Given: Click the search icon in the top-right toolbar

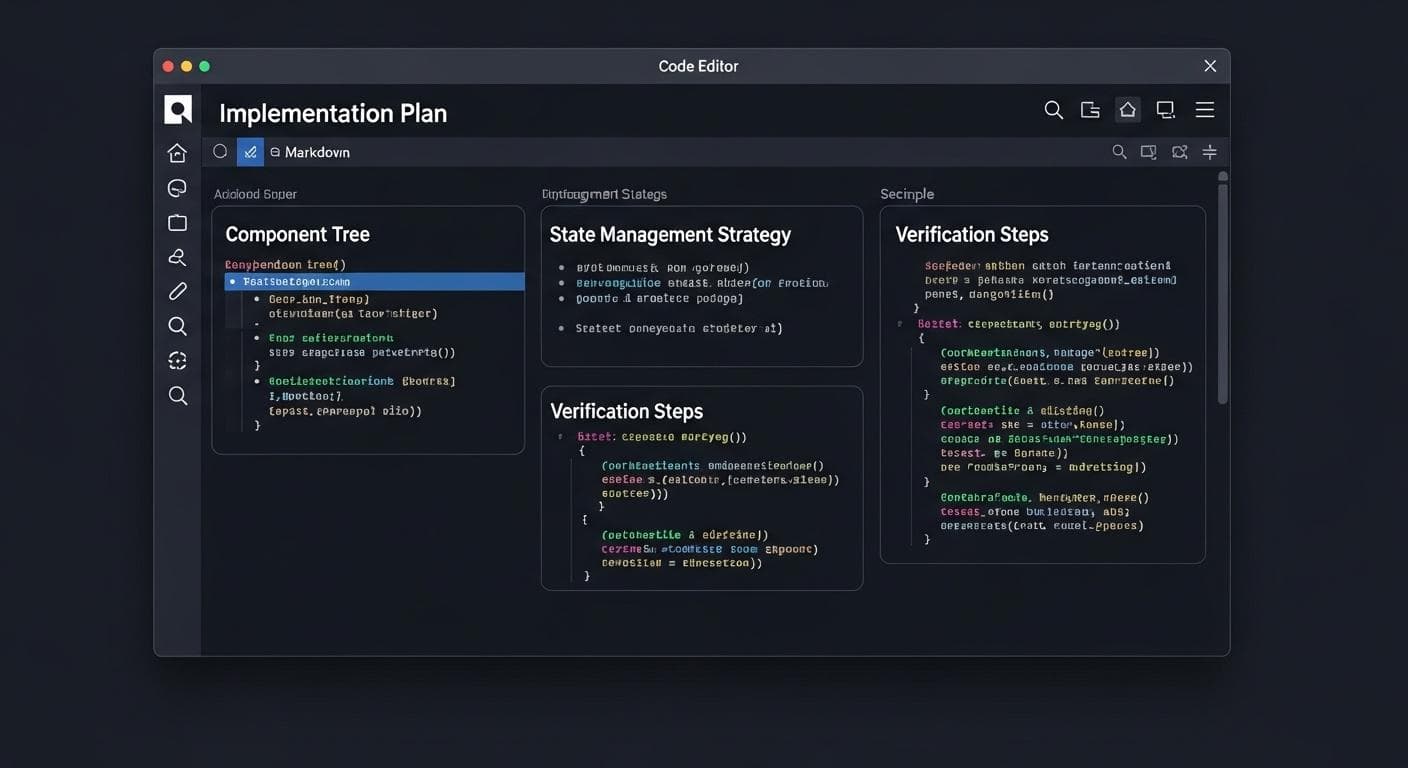Looking at the screenshot, I should click(1053, 109).
